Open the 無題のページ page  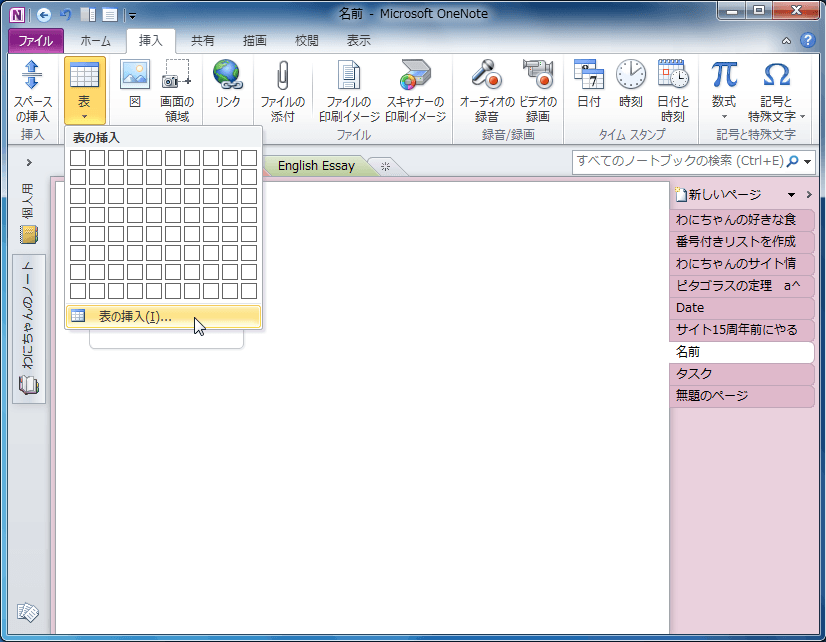click(742, 396)
